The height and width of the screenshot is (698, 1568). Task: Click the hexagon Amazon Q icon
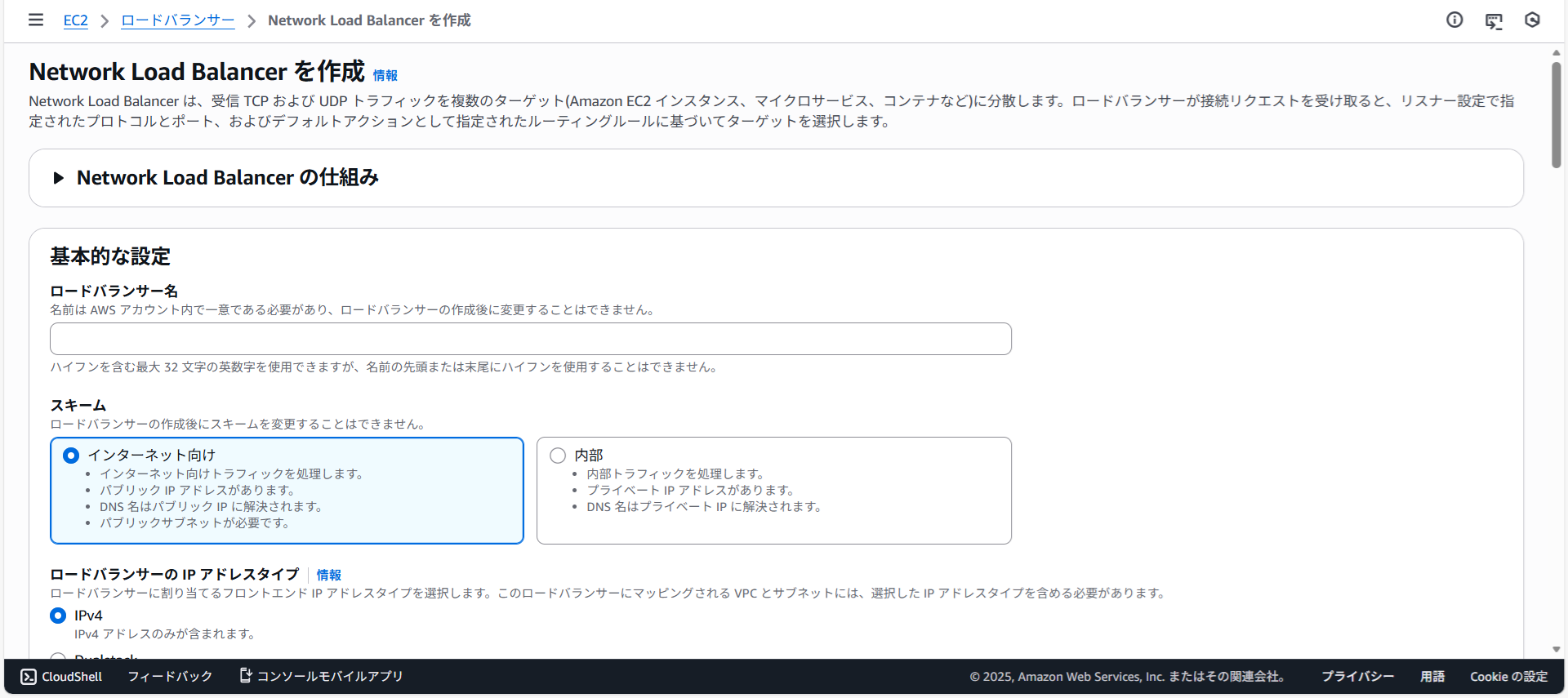[x=1532, y=20]
